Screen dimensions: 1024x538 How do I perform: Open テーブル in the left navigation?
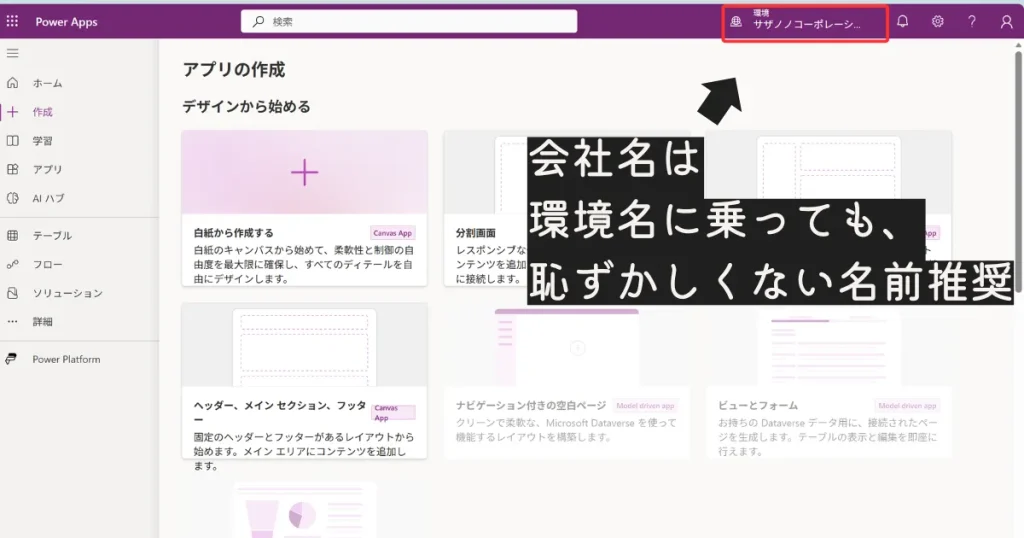coord(52,236)
